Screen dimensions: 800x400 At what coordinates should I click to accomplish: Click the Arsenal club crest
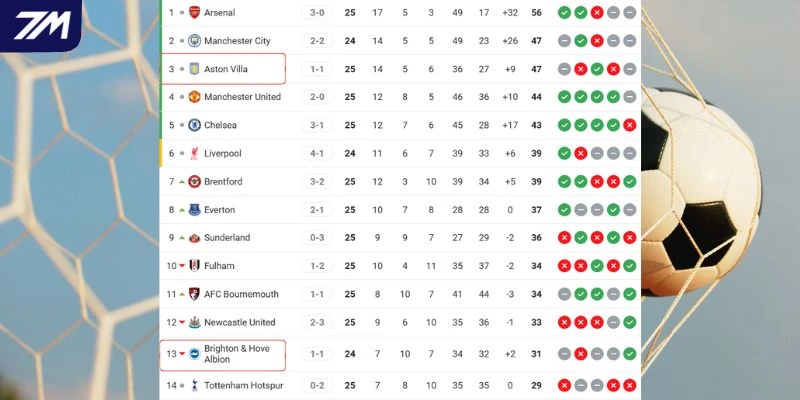point(194,13)
